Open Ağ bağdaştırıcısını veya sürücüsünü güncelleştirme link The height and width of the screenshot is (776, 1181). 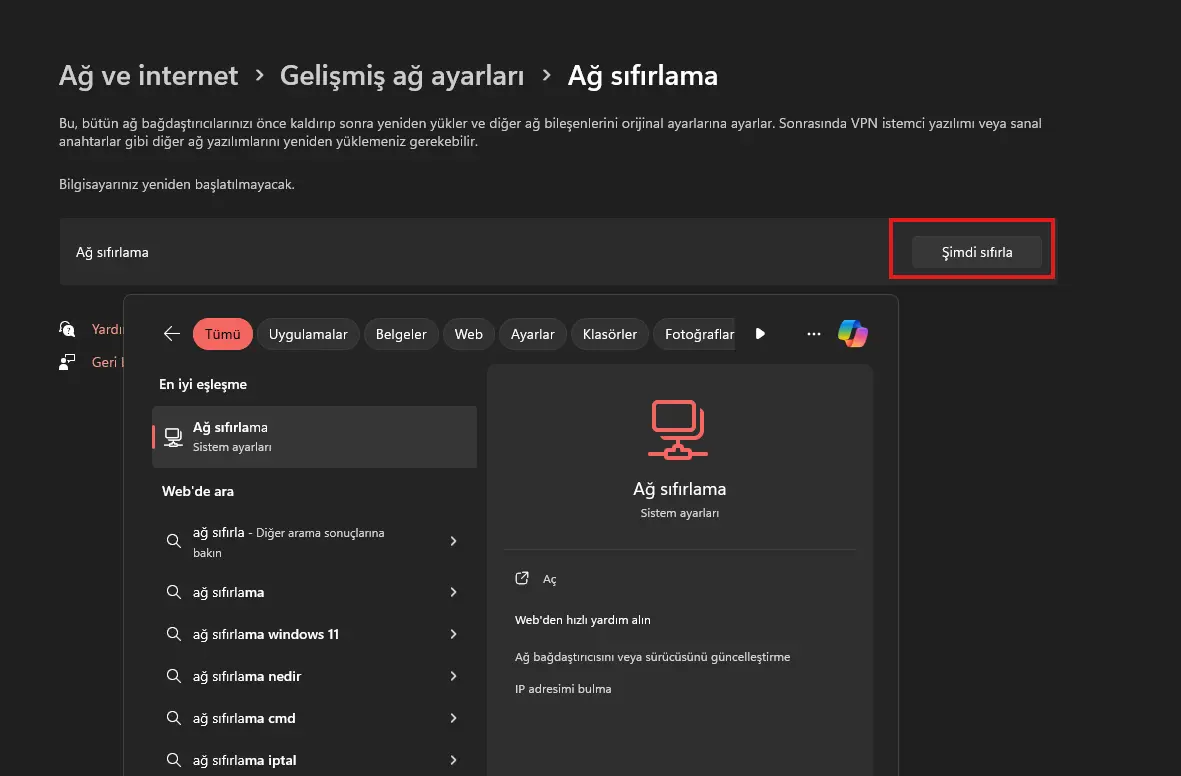[652, 657]
